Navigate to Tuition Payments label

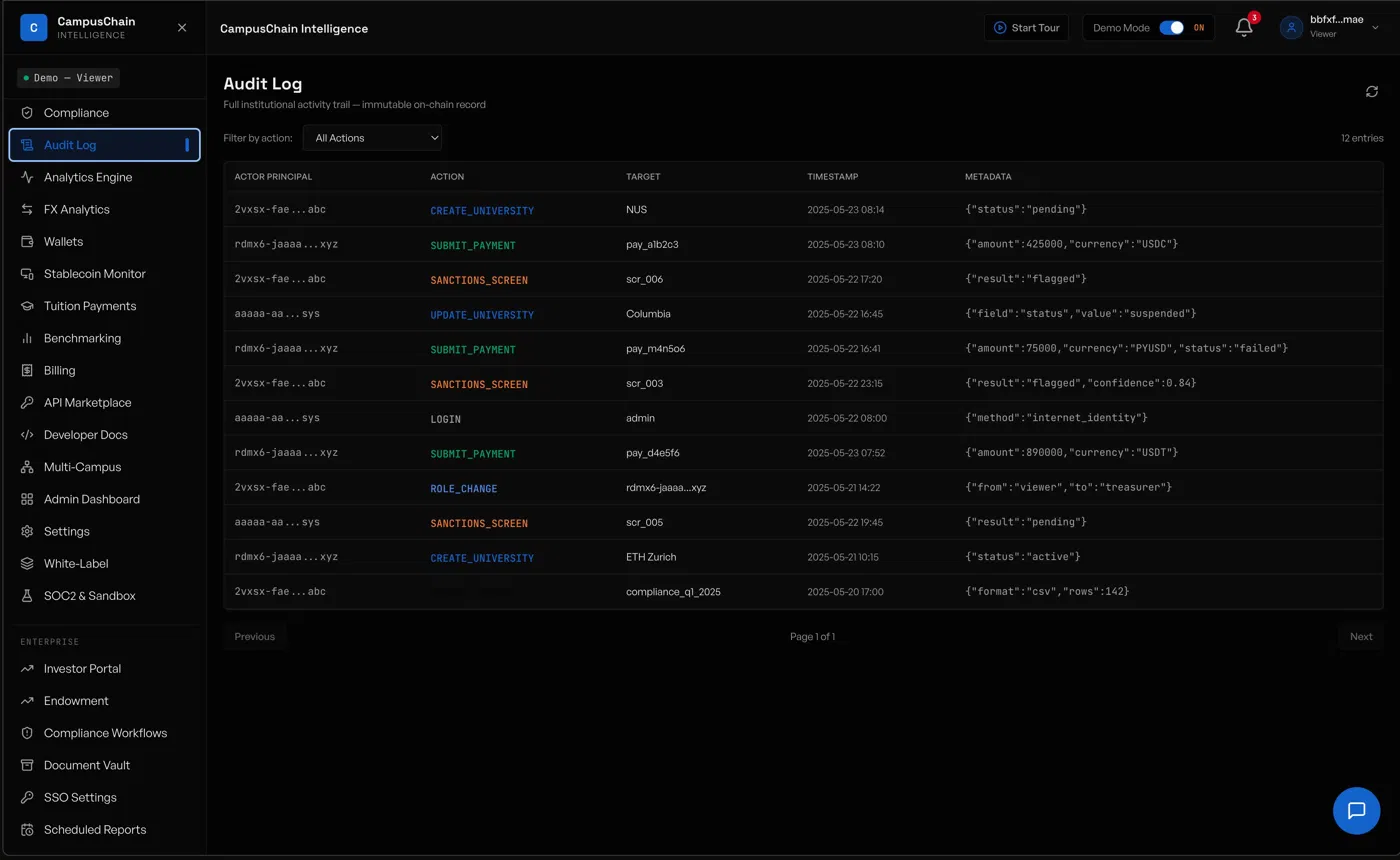click(90, 306)
